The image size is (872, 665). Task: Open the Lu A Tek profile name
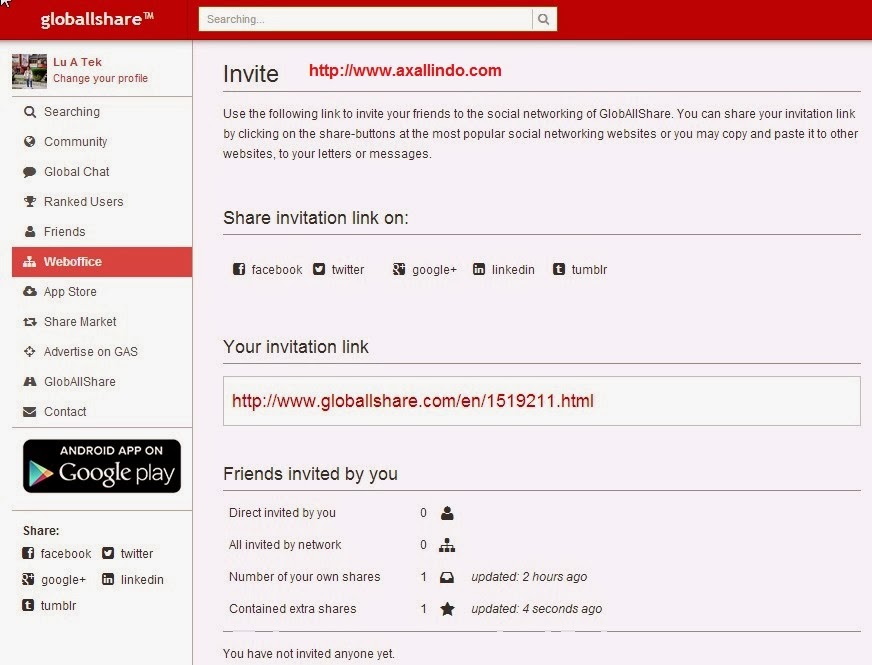tap(77, 62)
